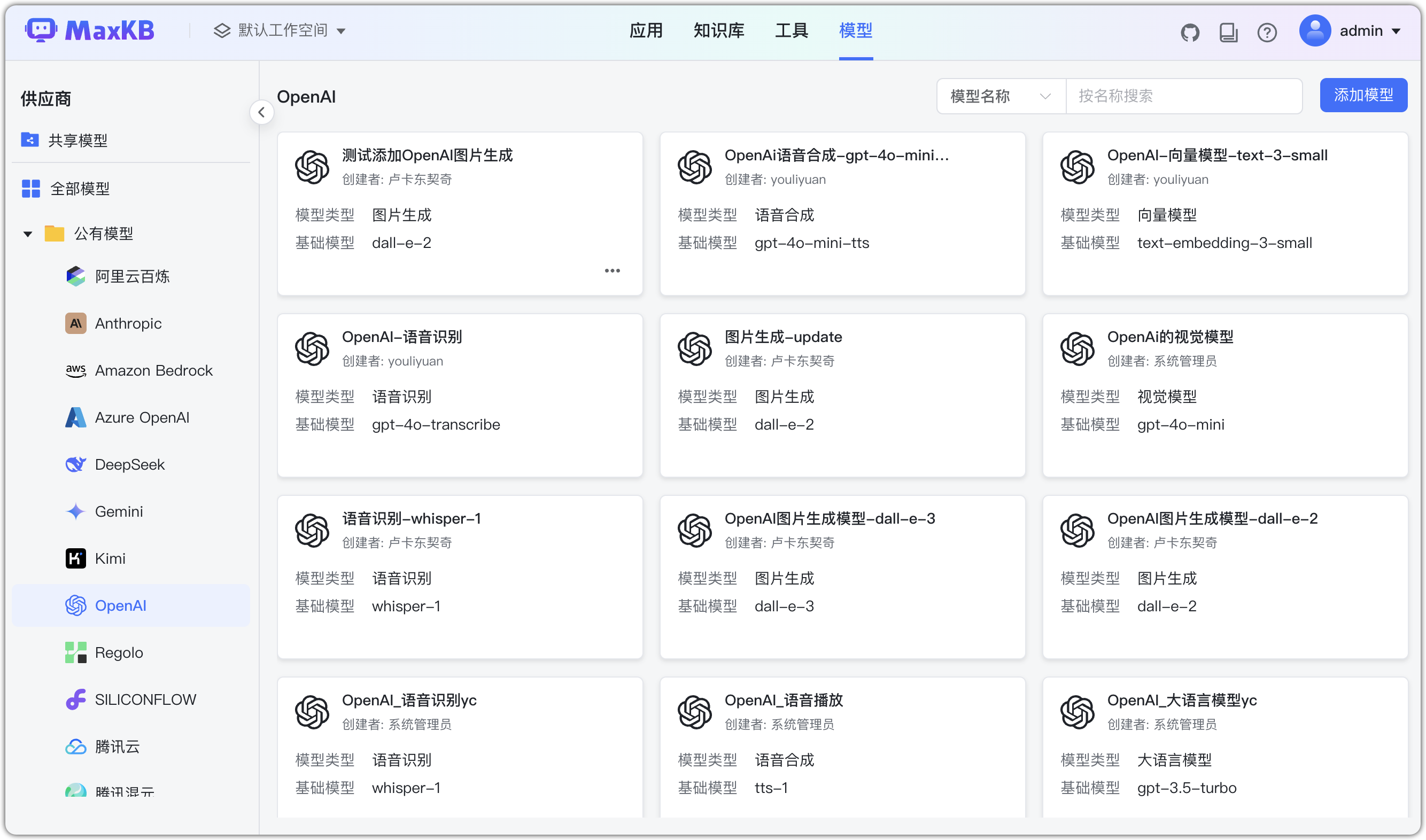This screenshot has width=1426, height=840.
Task: Open the 默认工作空间 workspace dropdown
Action: tap(279, 30)
